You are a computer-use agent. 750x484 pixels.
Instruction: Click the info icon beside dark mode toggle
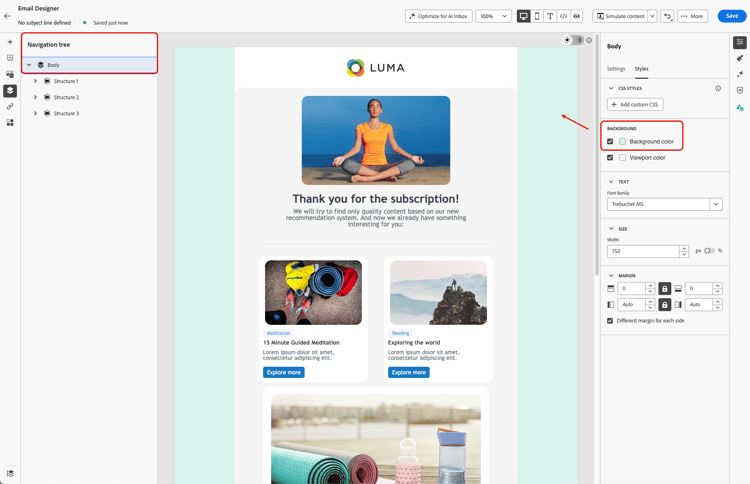[589, 40]
